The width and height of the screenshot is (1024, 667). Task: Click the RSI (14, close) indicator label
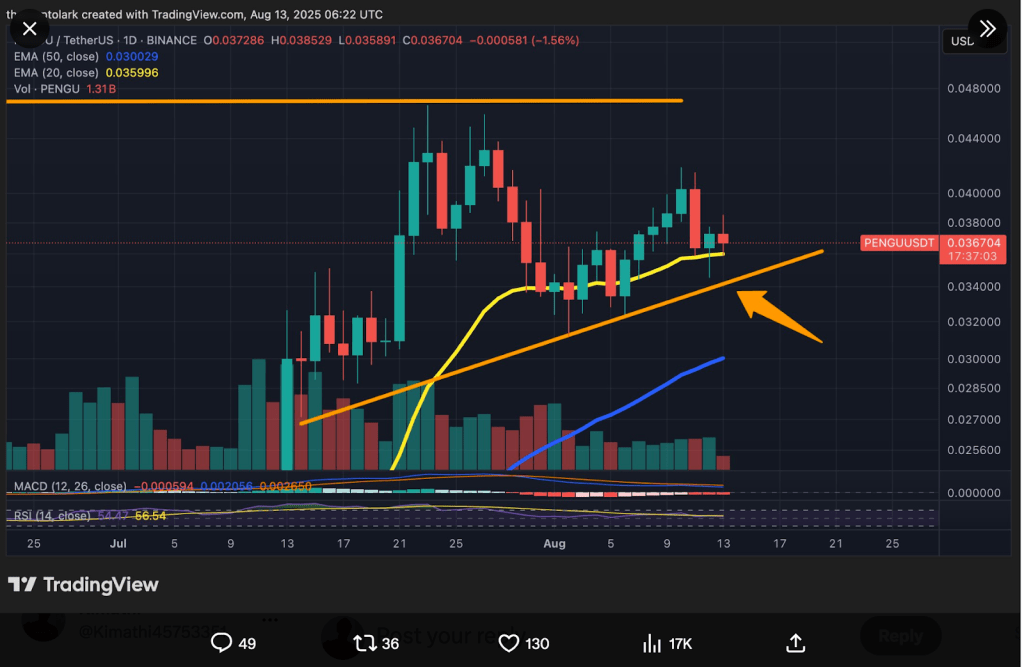53,515
